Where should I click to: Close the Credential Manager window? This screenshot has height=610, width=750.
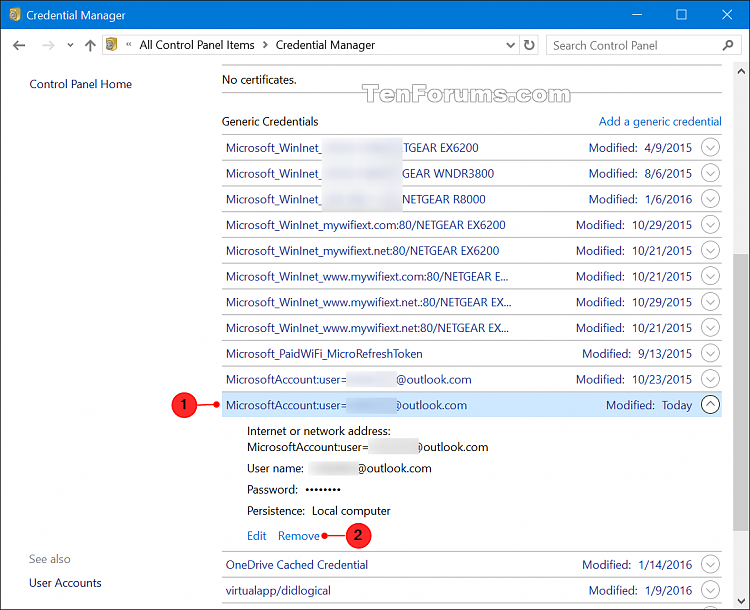[x=727, y=14]
